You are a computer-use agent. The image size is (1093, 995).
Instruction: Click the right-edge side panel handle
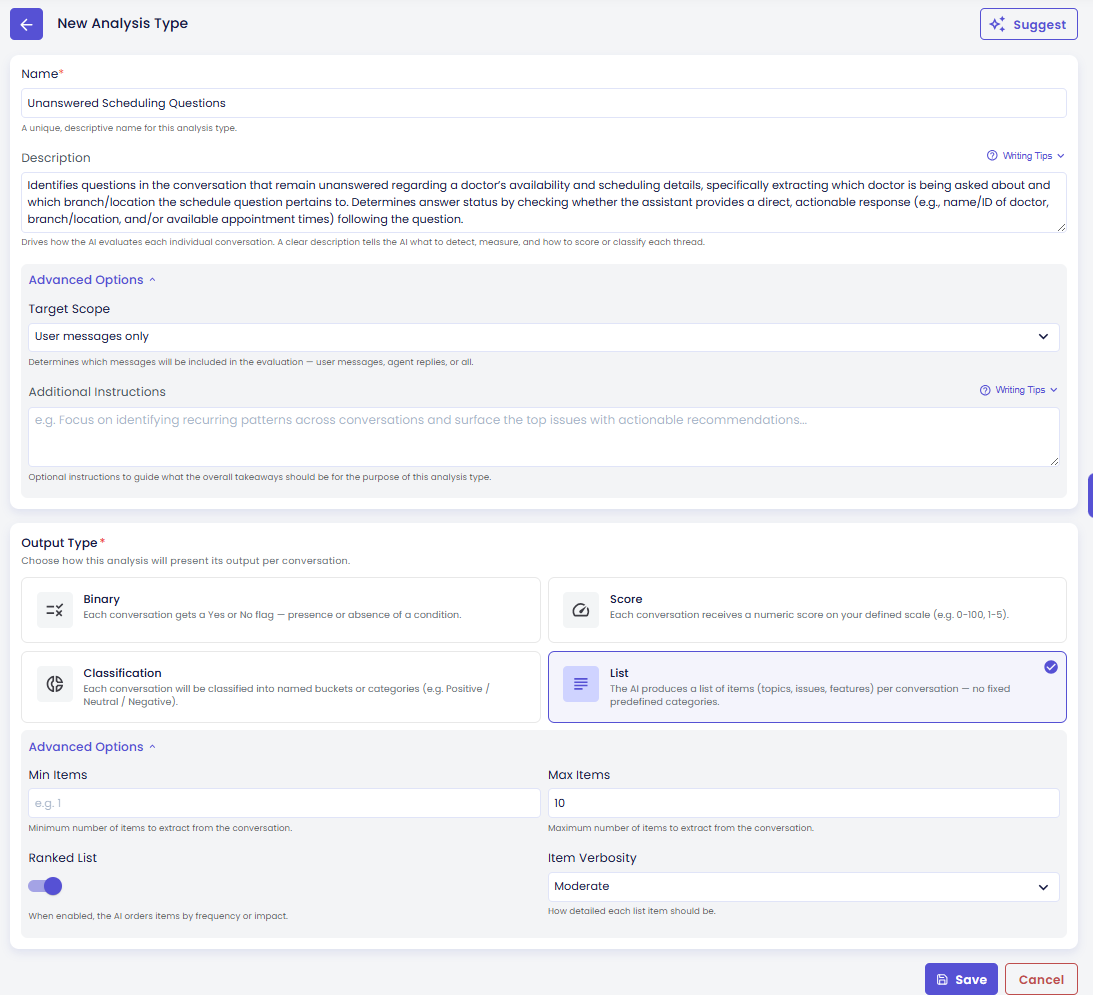(x=1090, y=496)
